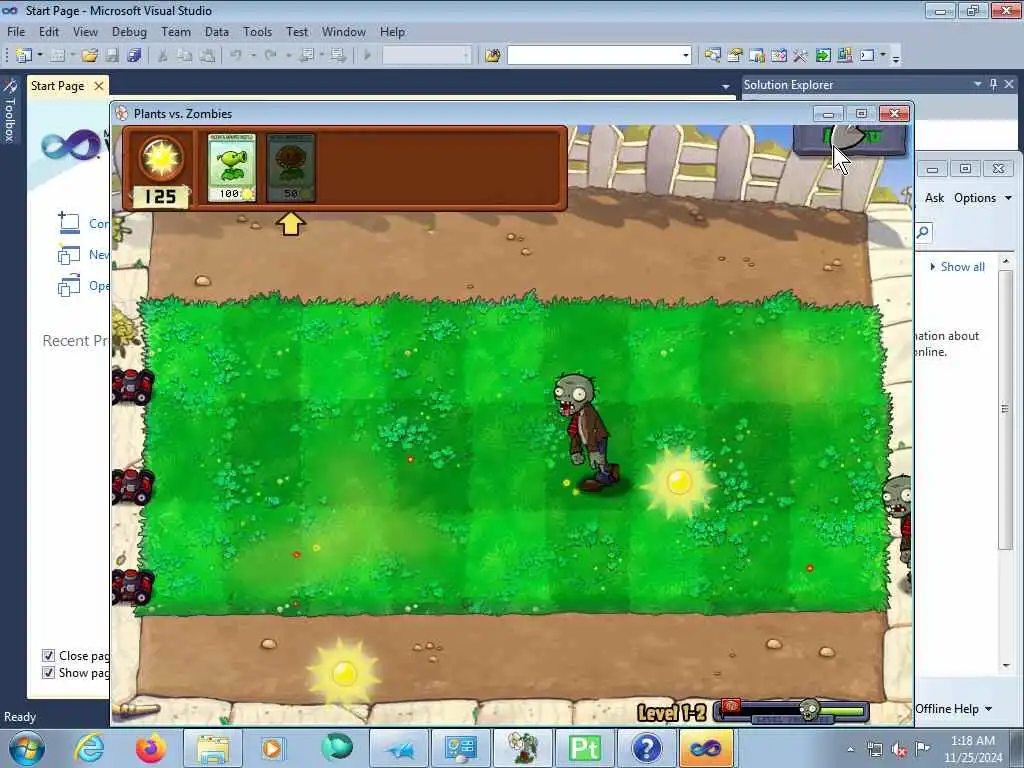Open the Extension Manager toolbar icon

point(844,56)
